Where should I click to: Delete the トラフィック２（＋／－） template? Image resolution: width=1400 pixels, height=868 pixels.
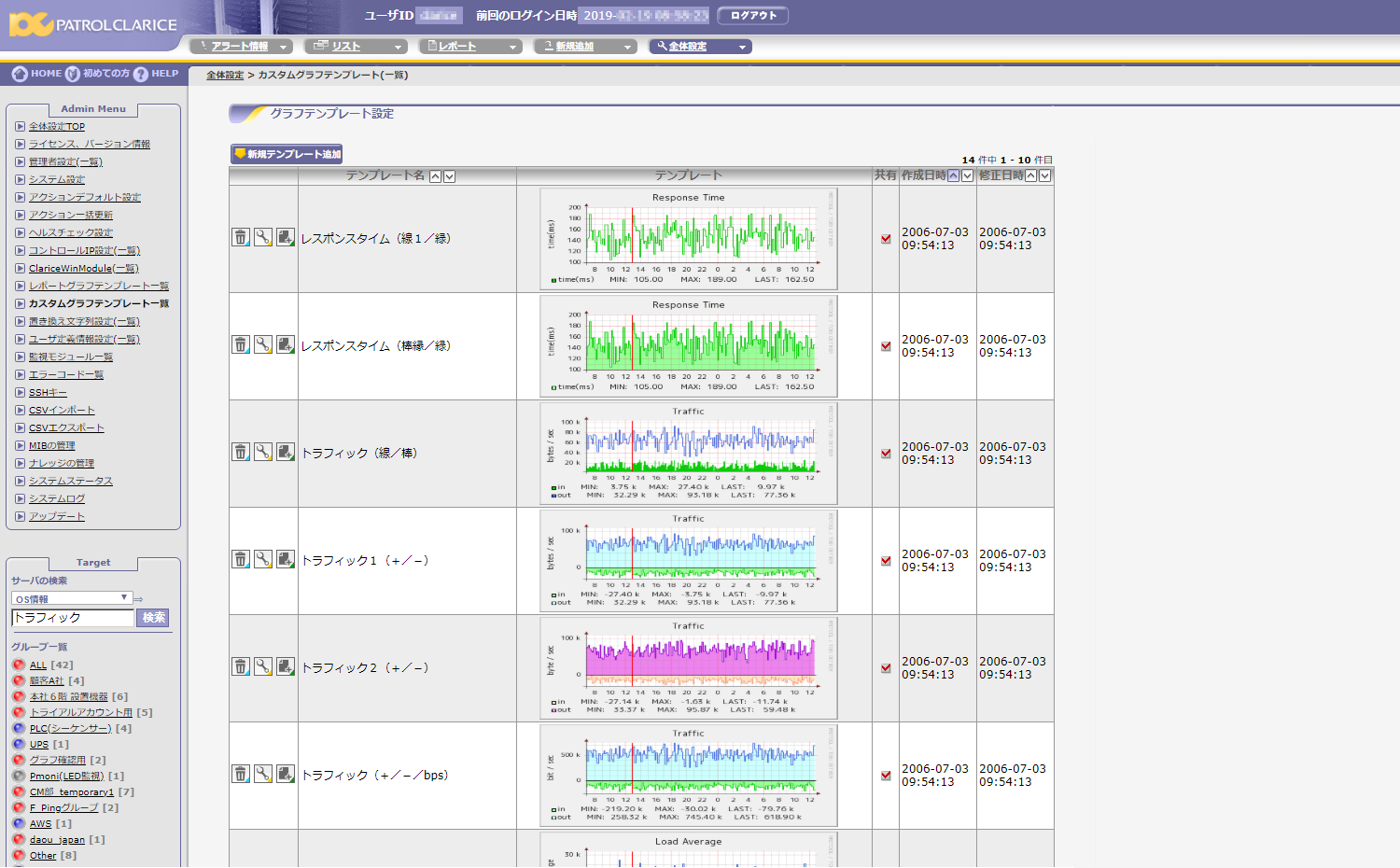241,666
